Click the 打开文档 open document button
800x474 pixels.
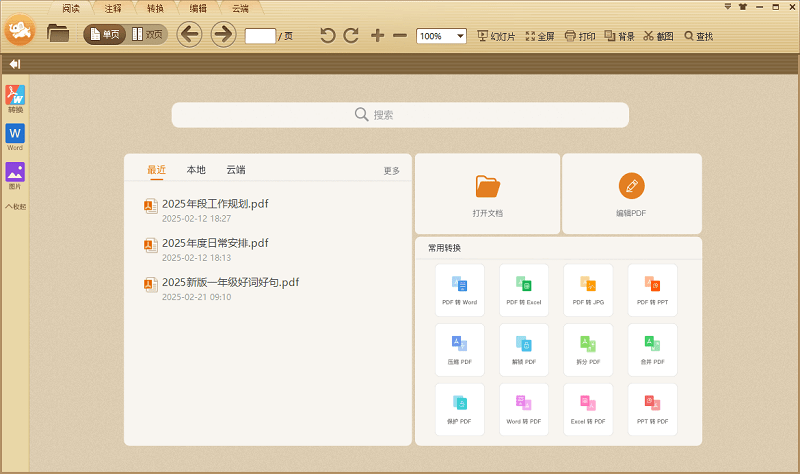pyautogui.click(x=488, y=193)
